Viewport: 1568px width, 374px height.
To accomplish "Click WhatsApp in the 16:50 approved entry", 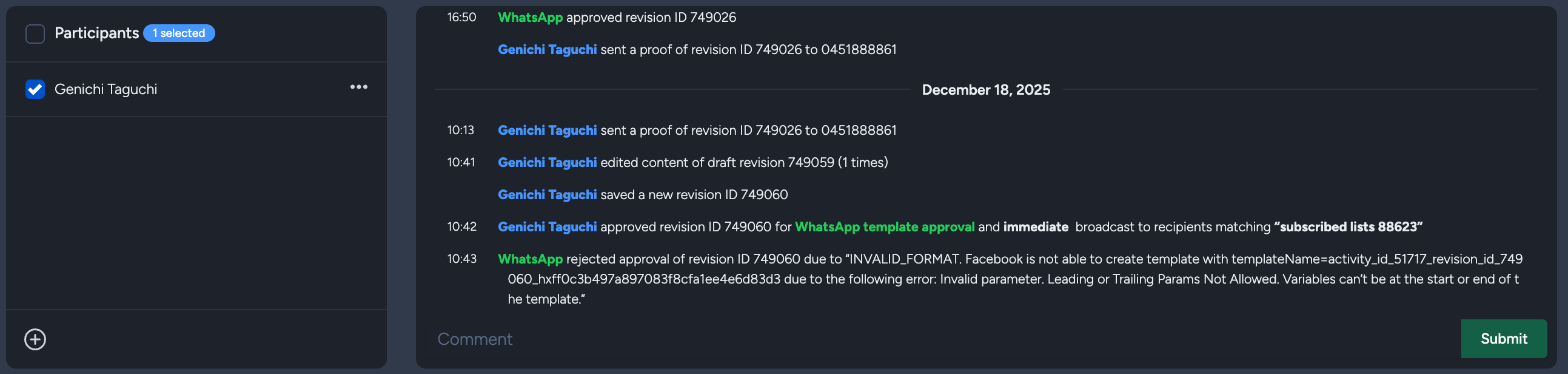I will (529, 18).
